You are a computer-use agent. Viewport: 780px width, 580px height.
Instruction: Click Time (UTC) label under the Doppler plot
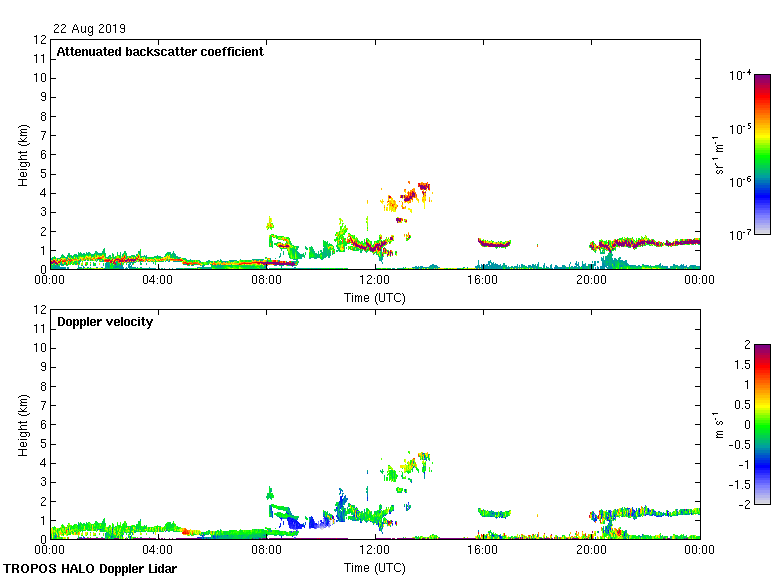tap(375, 567)
